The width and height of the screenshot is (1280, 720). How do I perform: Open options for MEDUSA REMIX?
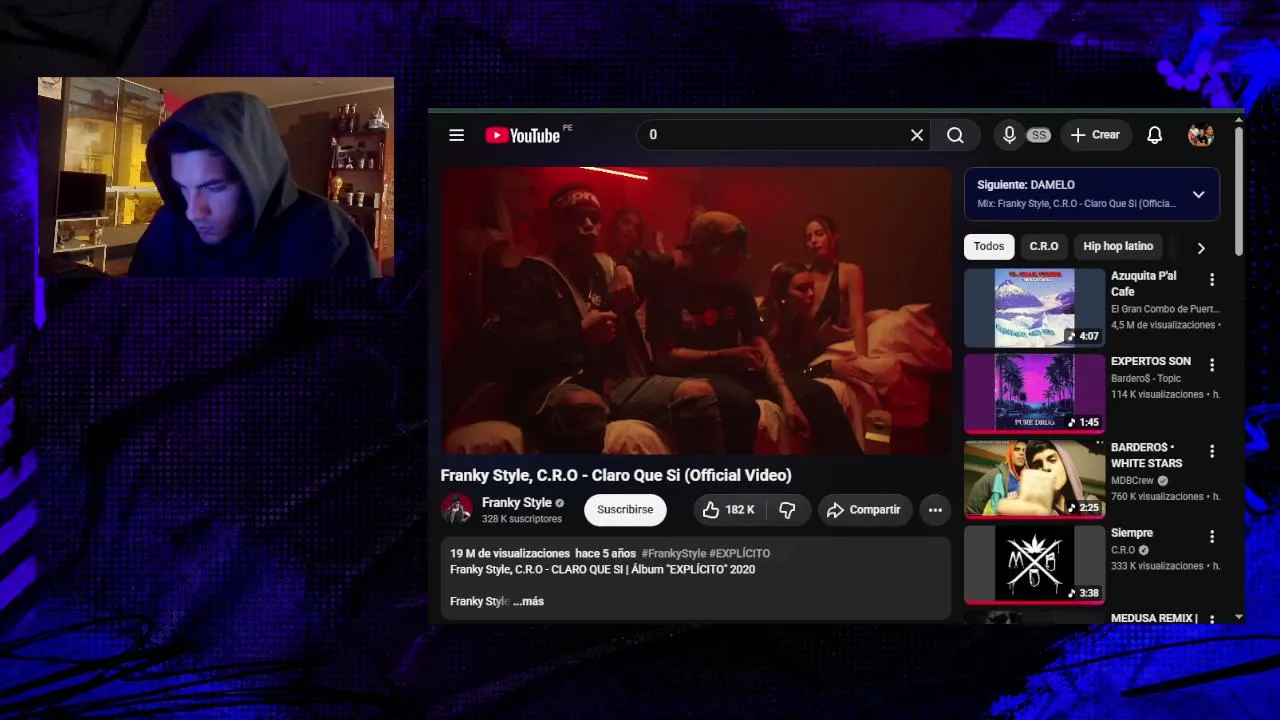[x=1212, y=620]
